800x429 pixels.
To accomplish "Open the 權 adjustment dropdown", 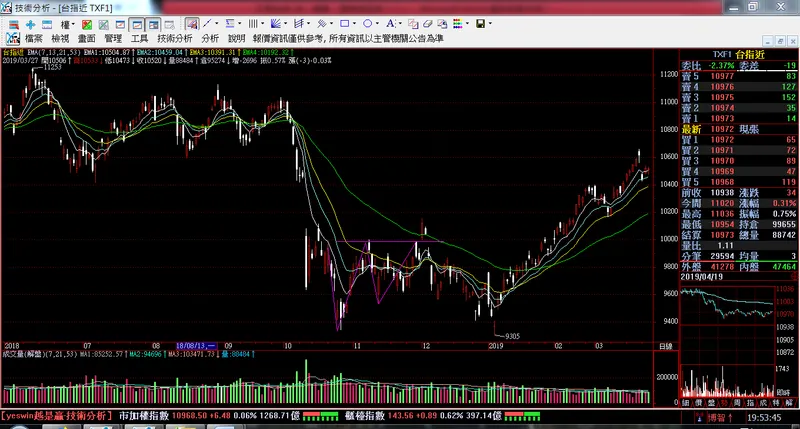I will (x=67, y=24).
